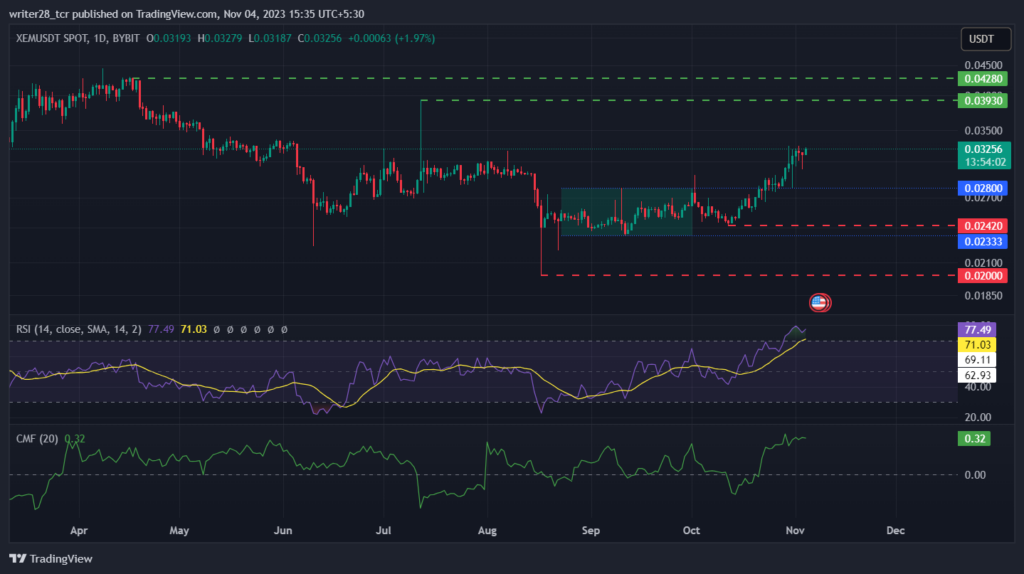Click the May label on time axis
Viewport: 1024px width, 574px height.
(179, 530)
